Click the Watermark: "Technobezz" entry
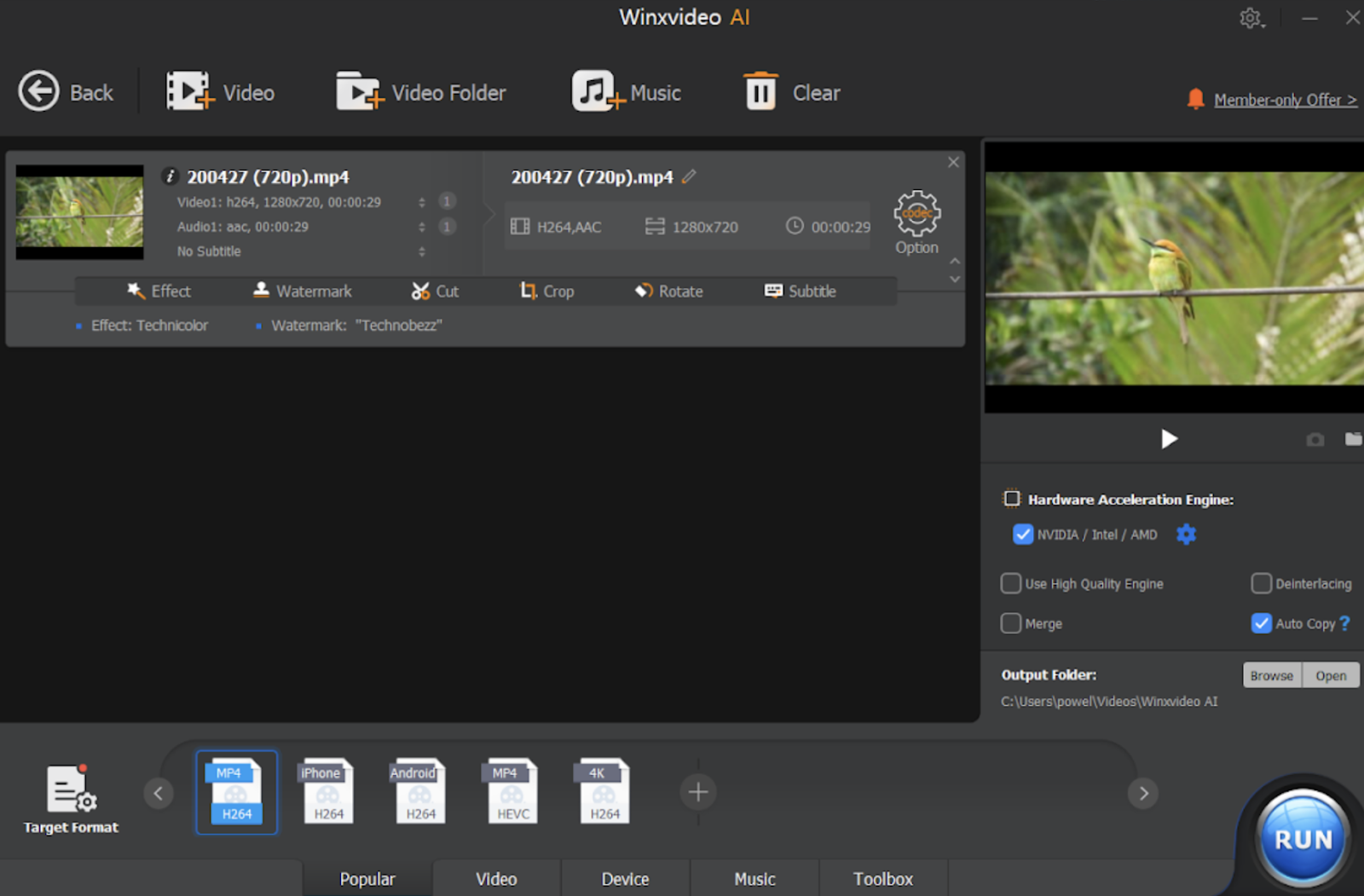The image size is (1364, 896). click(356, 325)
